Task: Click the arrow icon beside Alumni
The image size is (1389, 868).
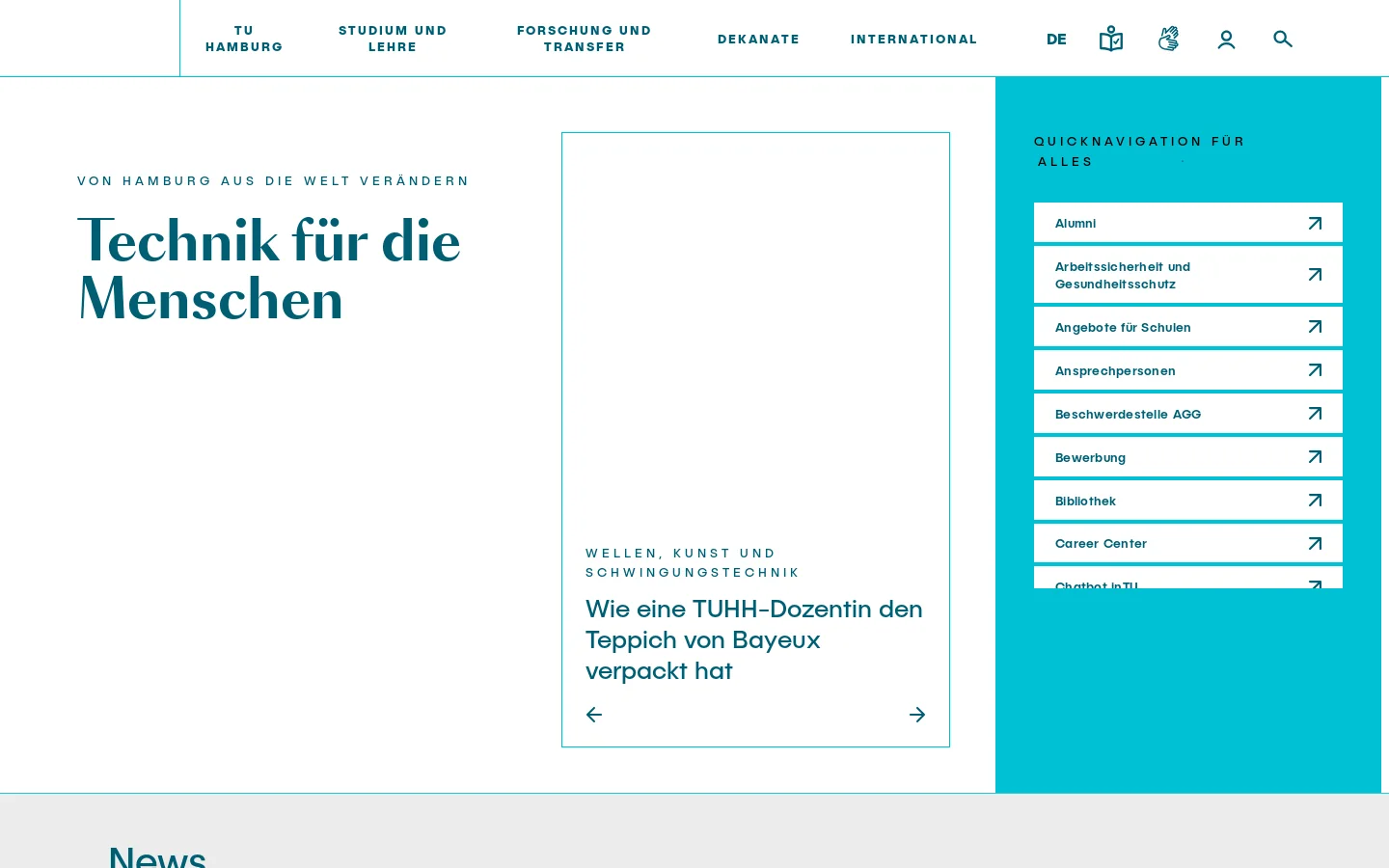Action: click(x=1315, y=224)
